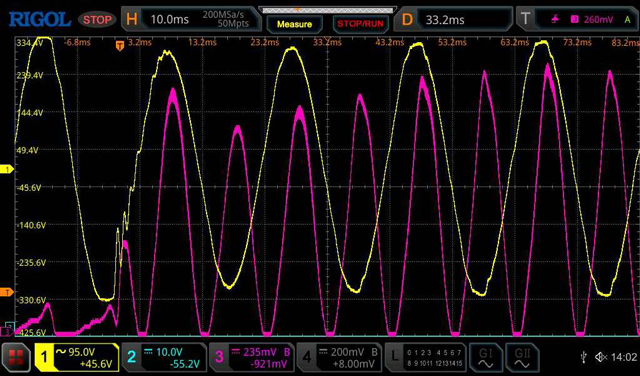Click the waveform memory position bar

[x=327, y=9]
